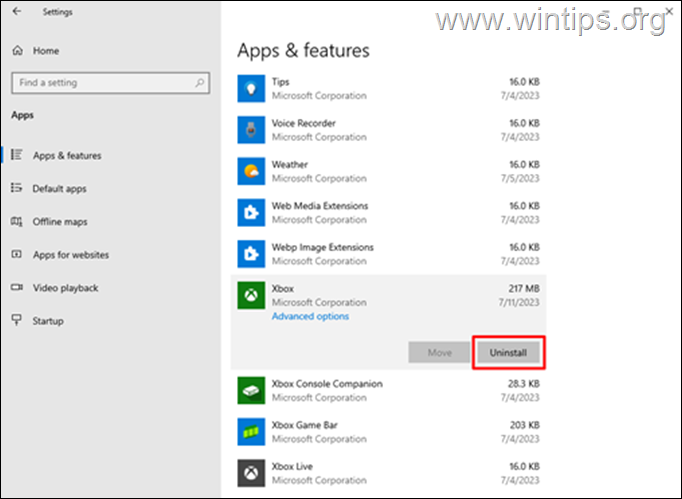Select the Weather app name
Viewport: 682px width, 499px height.
(290, 164)
